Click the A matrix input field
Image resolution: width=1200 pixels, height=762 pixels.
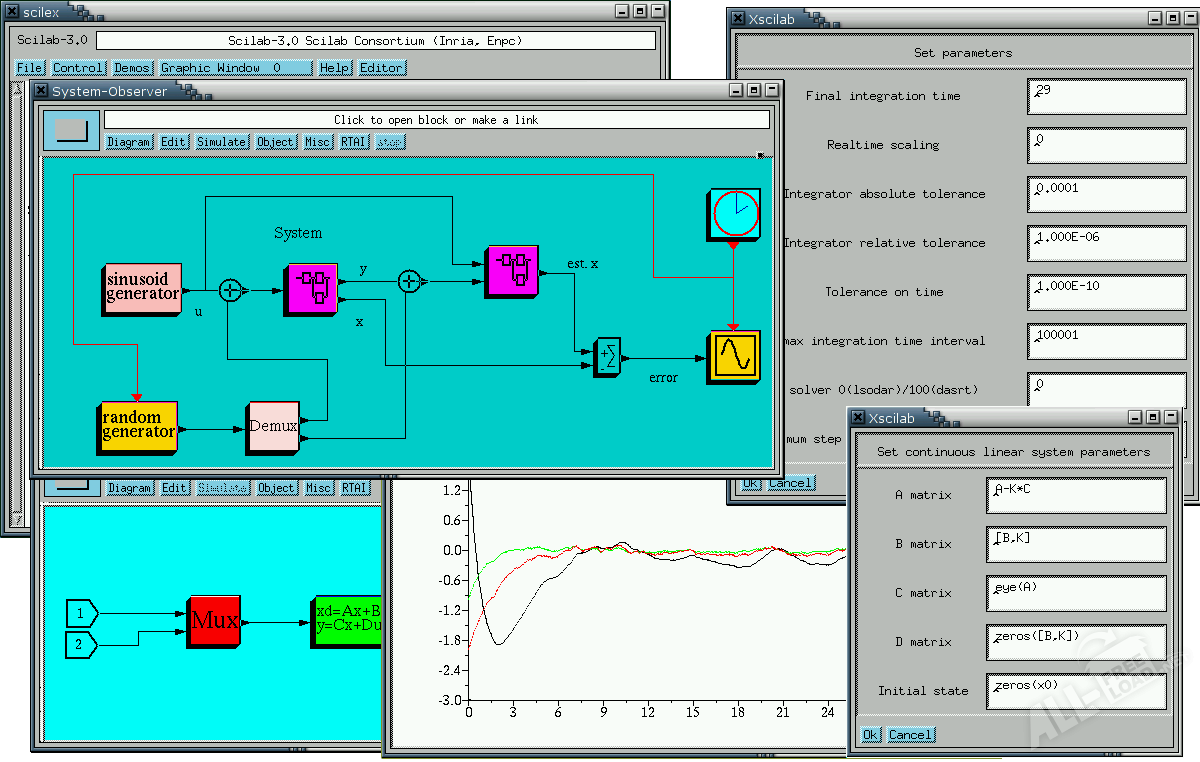click(x=1076, y=495)
